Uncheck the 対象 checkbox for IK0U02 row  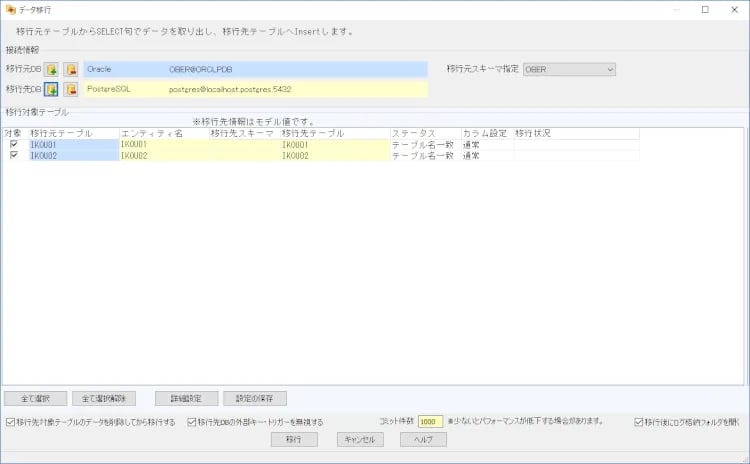(x=13, y=155)
